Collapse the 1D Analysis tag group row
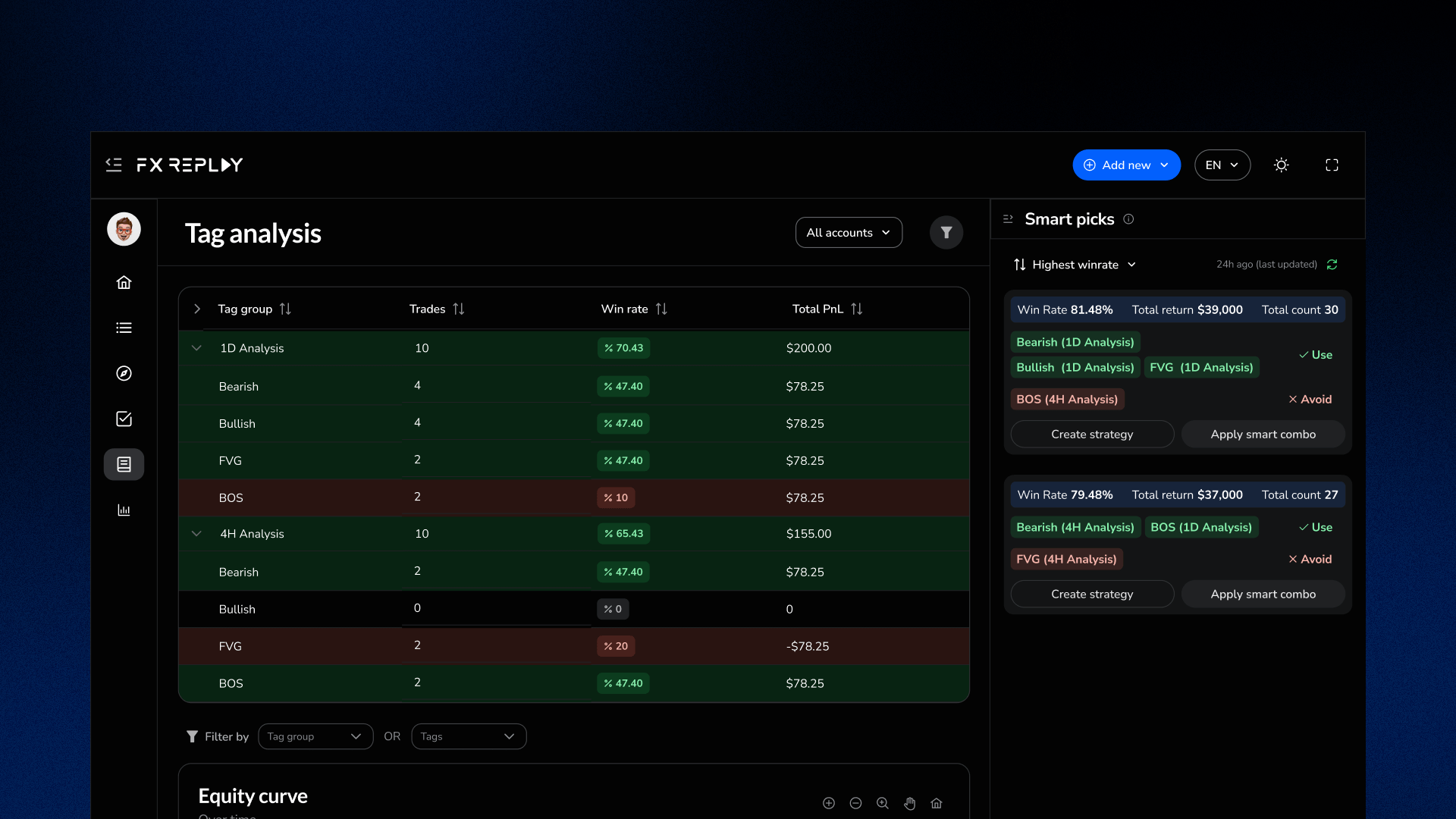 tap(196, 348)
